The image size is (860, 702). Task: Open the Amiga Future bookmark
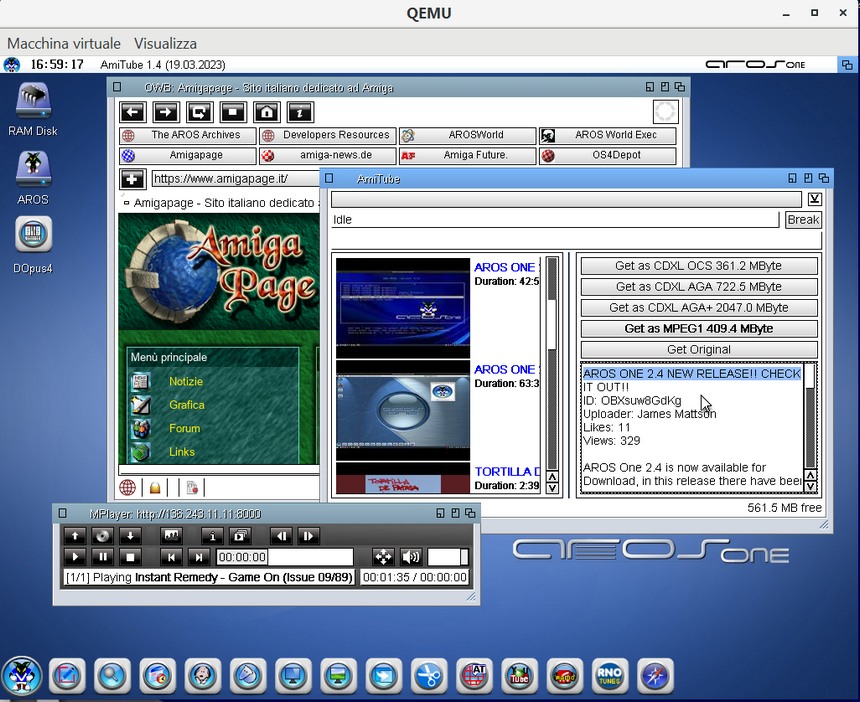[x=468, y=155]
